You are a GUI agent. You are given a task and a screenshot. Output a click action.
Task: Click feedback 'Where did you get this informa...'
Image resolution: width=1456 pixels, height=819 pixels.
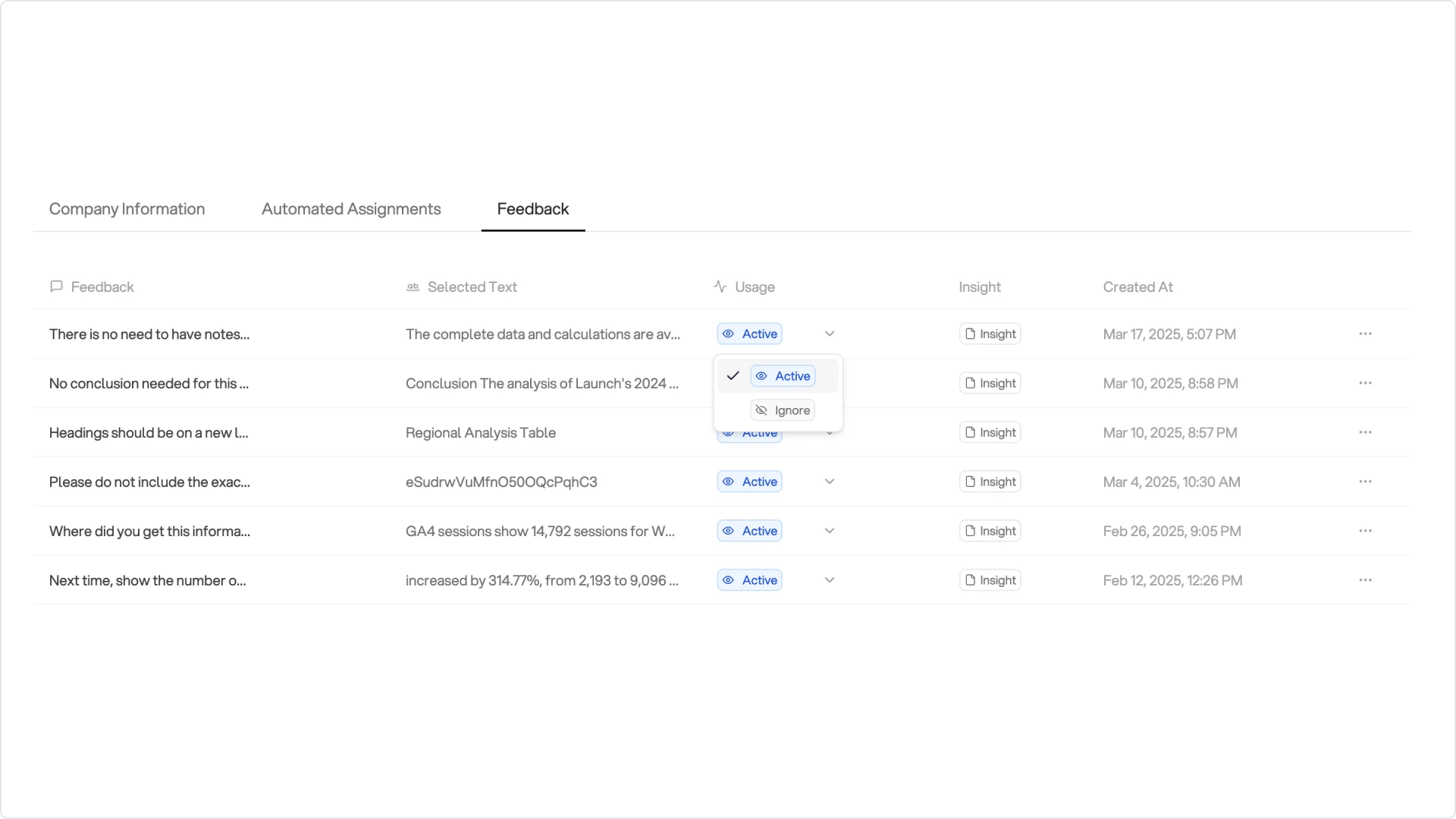pos(149,531)
